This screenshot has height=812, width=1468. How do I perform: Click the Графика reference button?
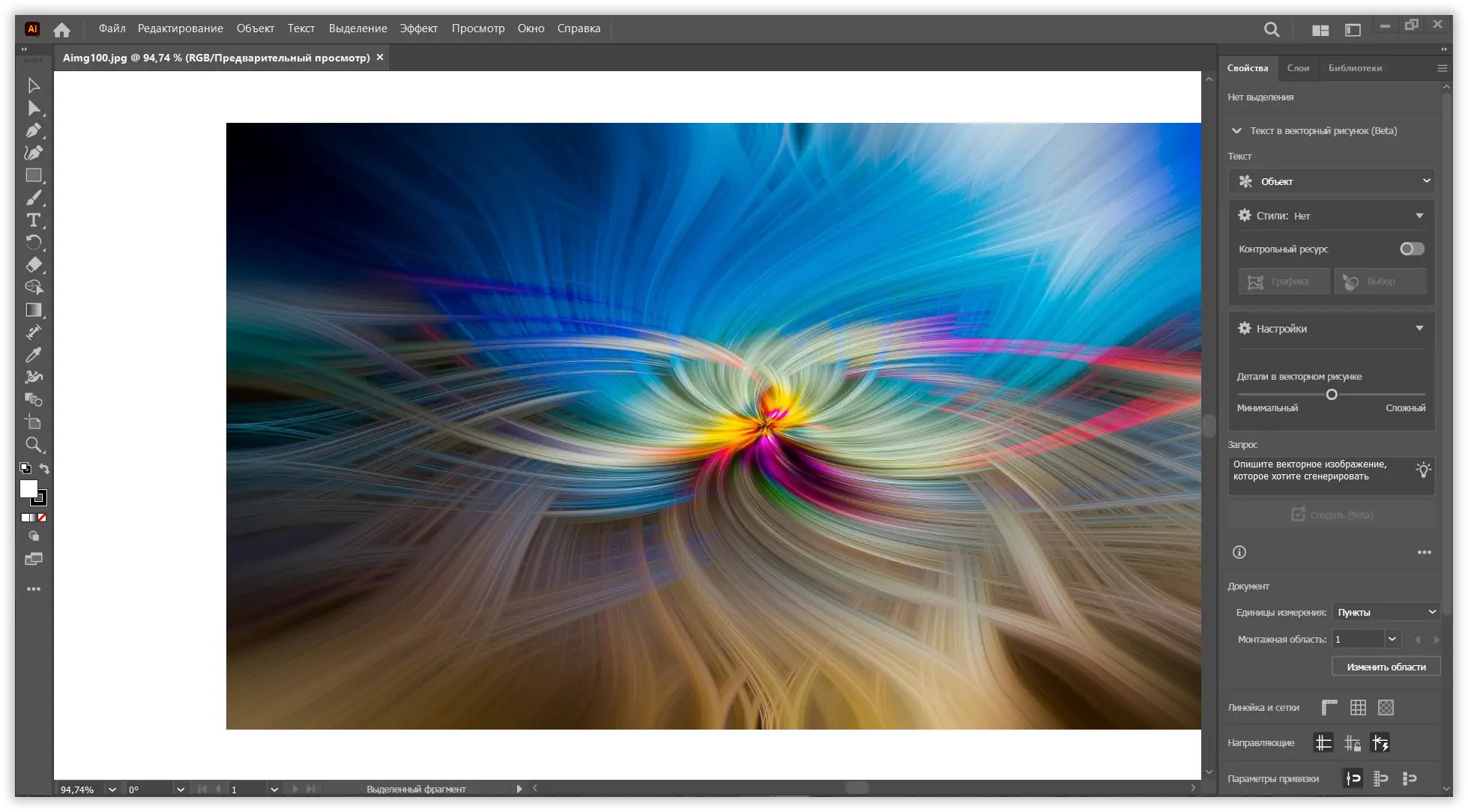[x=1283, y=282]
